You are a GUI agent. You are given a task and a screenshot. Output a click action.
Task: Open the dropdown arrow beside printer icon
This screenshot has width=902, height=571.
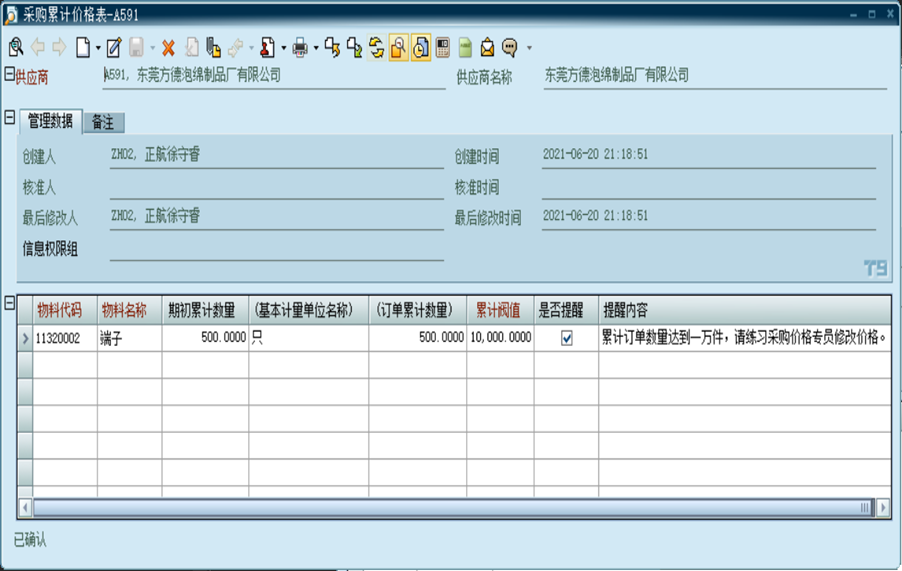click(315, 48)
